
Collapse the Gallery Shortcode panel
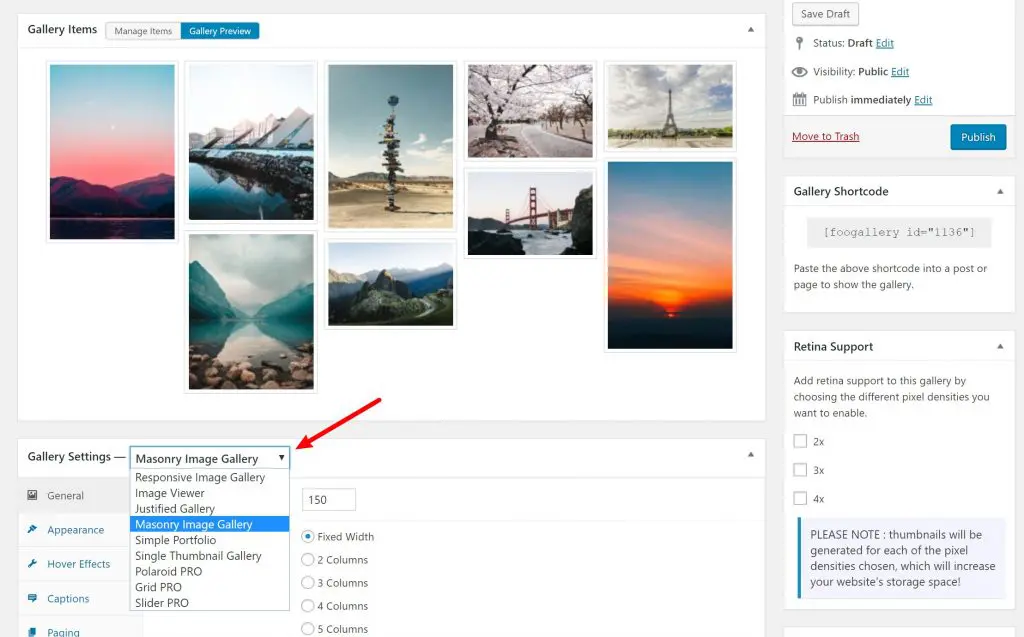tap(1000, 191)
